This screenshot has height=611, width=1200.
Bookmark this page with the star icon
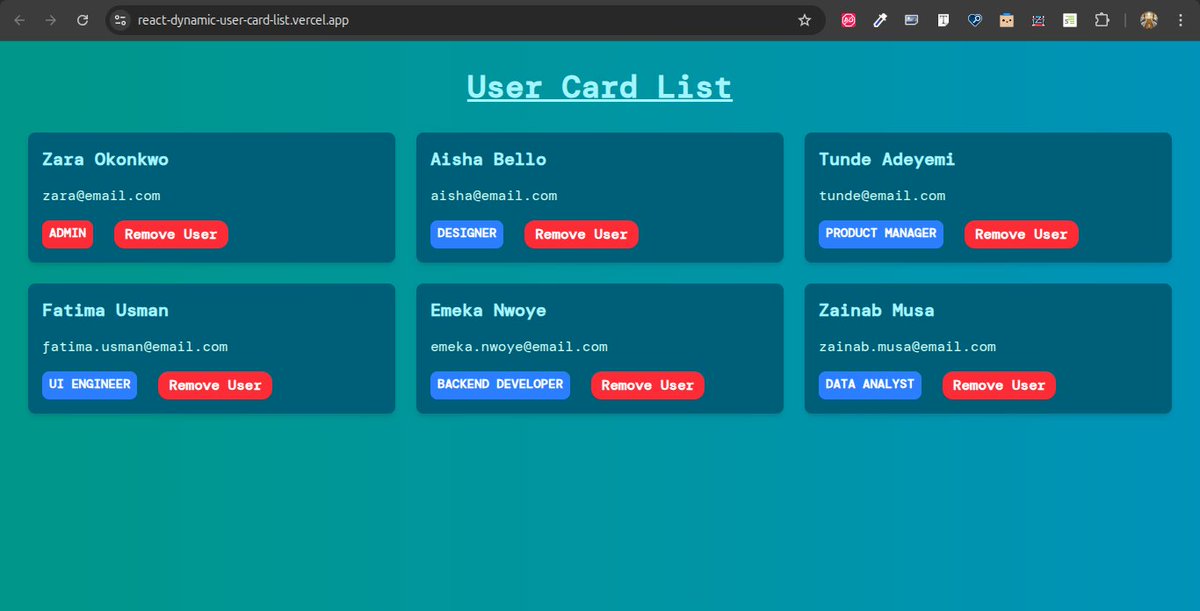pos(804,20)
